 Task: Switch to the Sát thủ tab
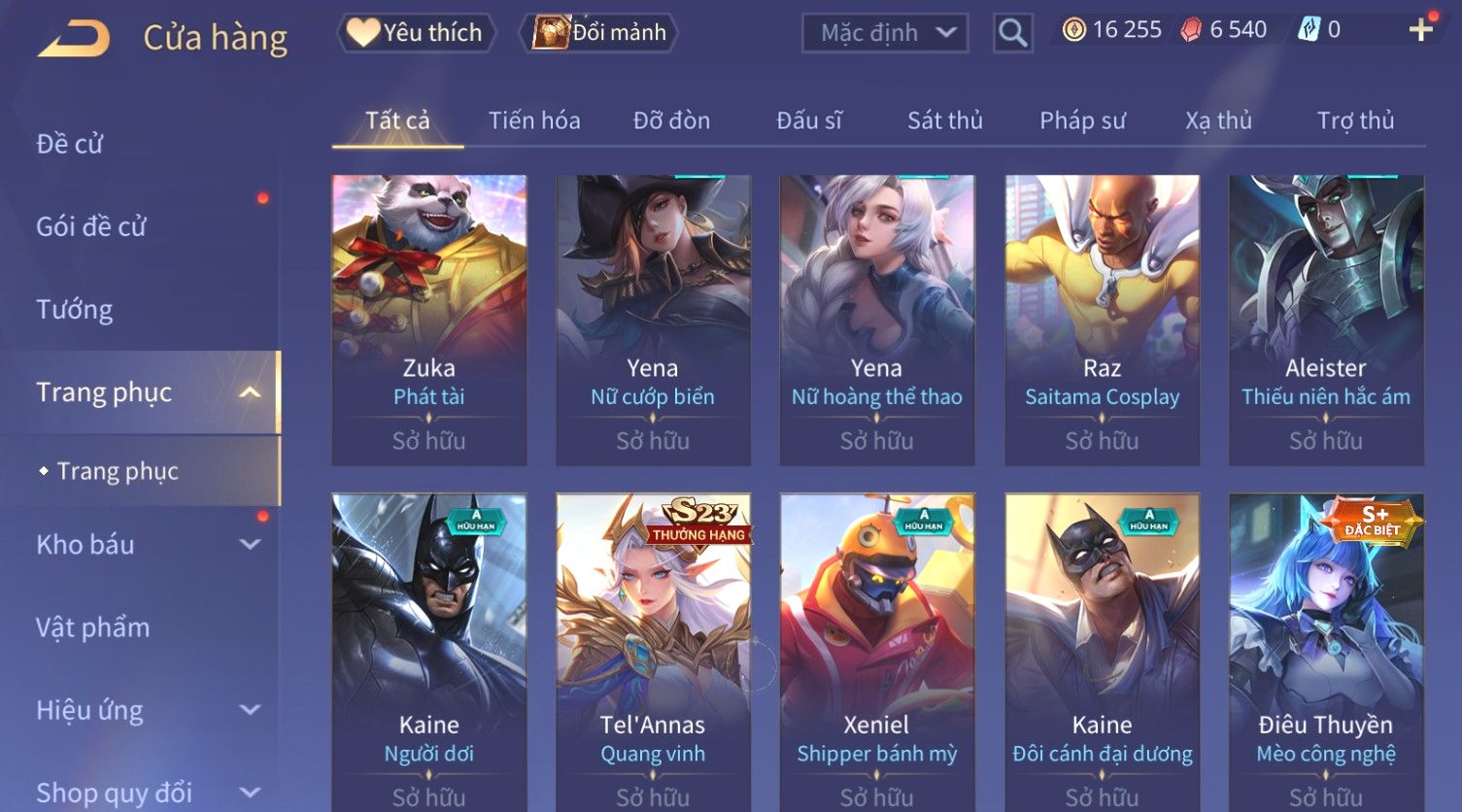pos(945,120)
